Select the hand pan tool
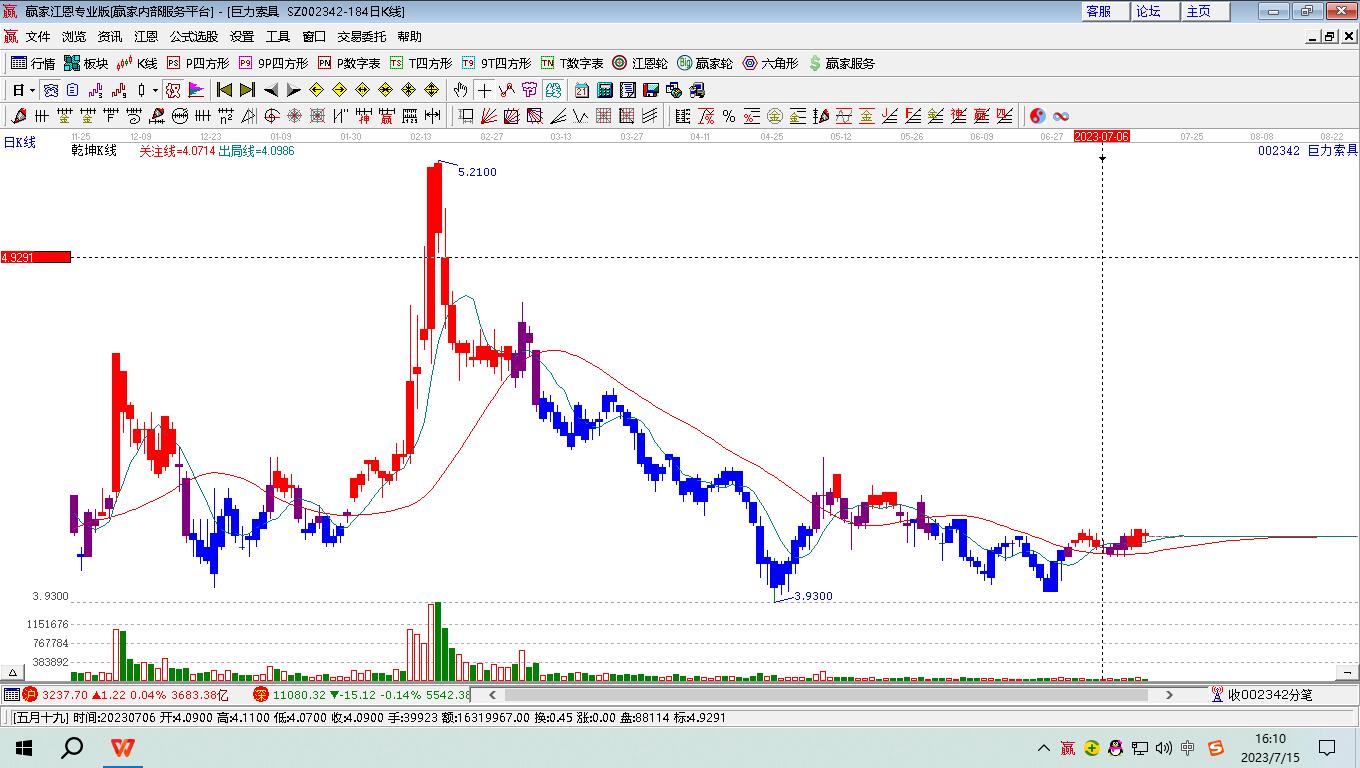 tap(460, 90)
